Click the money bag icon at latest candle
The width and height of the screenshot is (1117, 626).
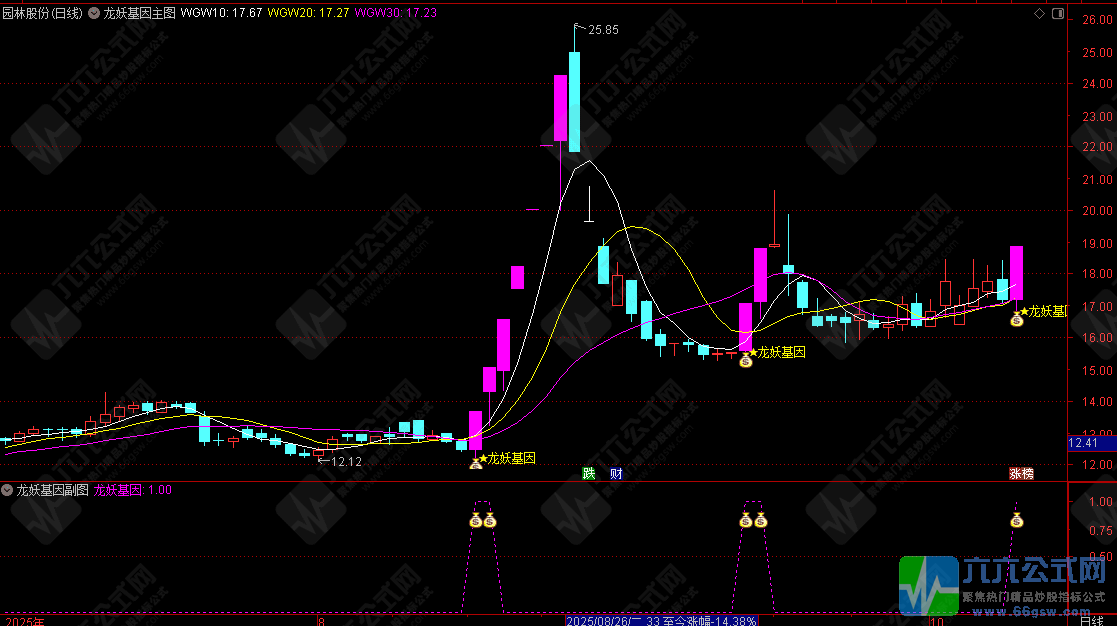point(1016,320)
